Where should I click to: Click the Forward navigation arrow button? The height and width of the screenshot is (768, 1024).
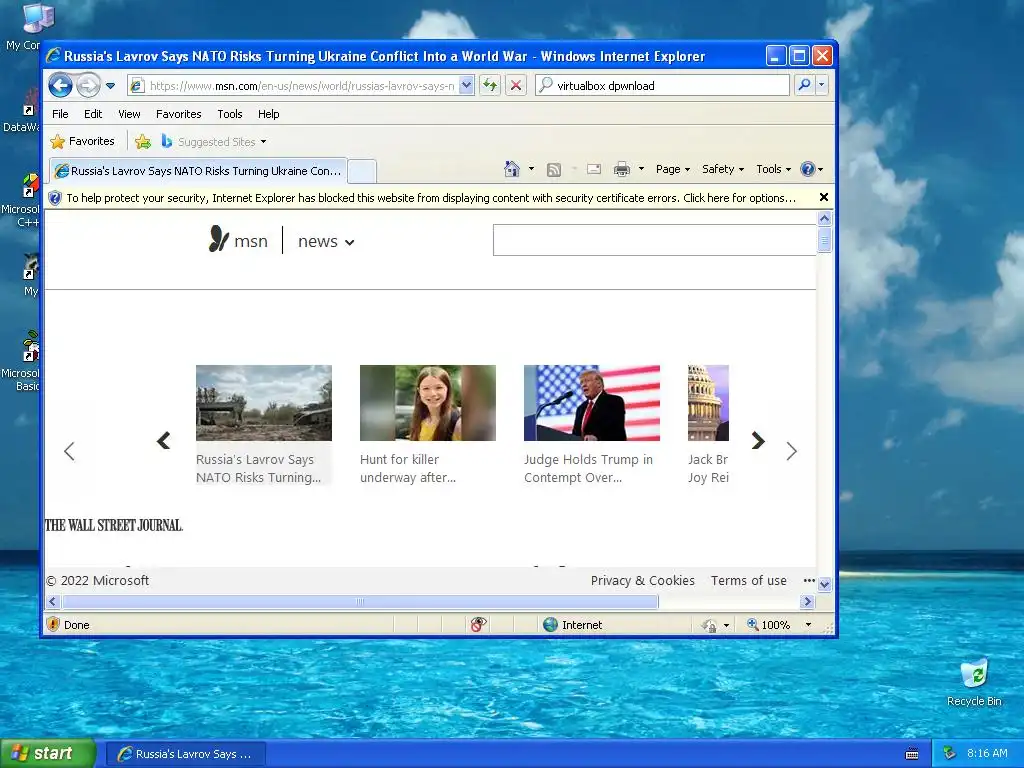click(88, 86)
